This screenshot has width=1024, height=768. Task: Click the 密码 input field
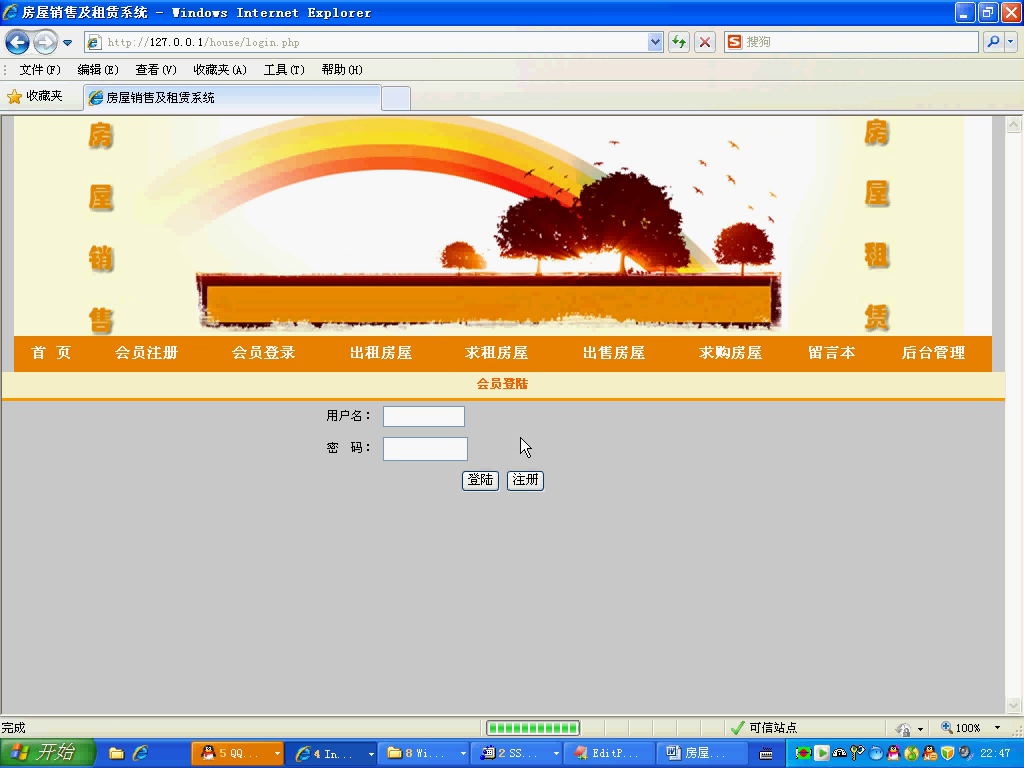(x=425, y=449)
